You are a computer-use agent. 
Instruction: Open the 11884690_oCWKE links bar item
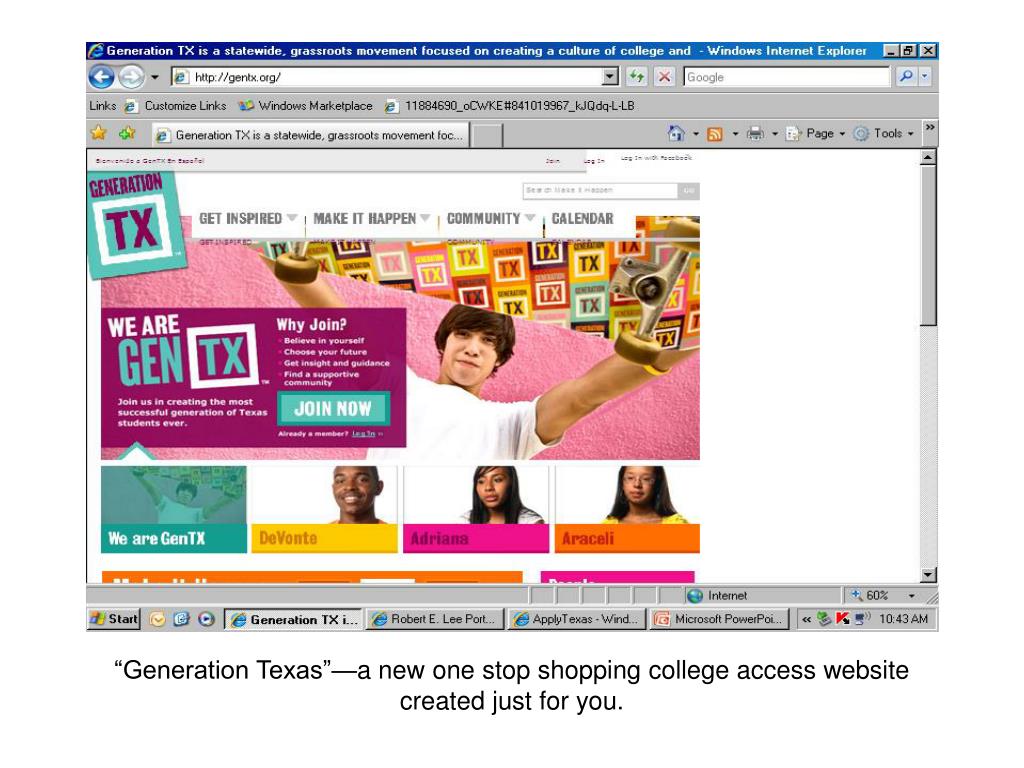tap(509, 106)
